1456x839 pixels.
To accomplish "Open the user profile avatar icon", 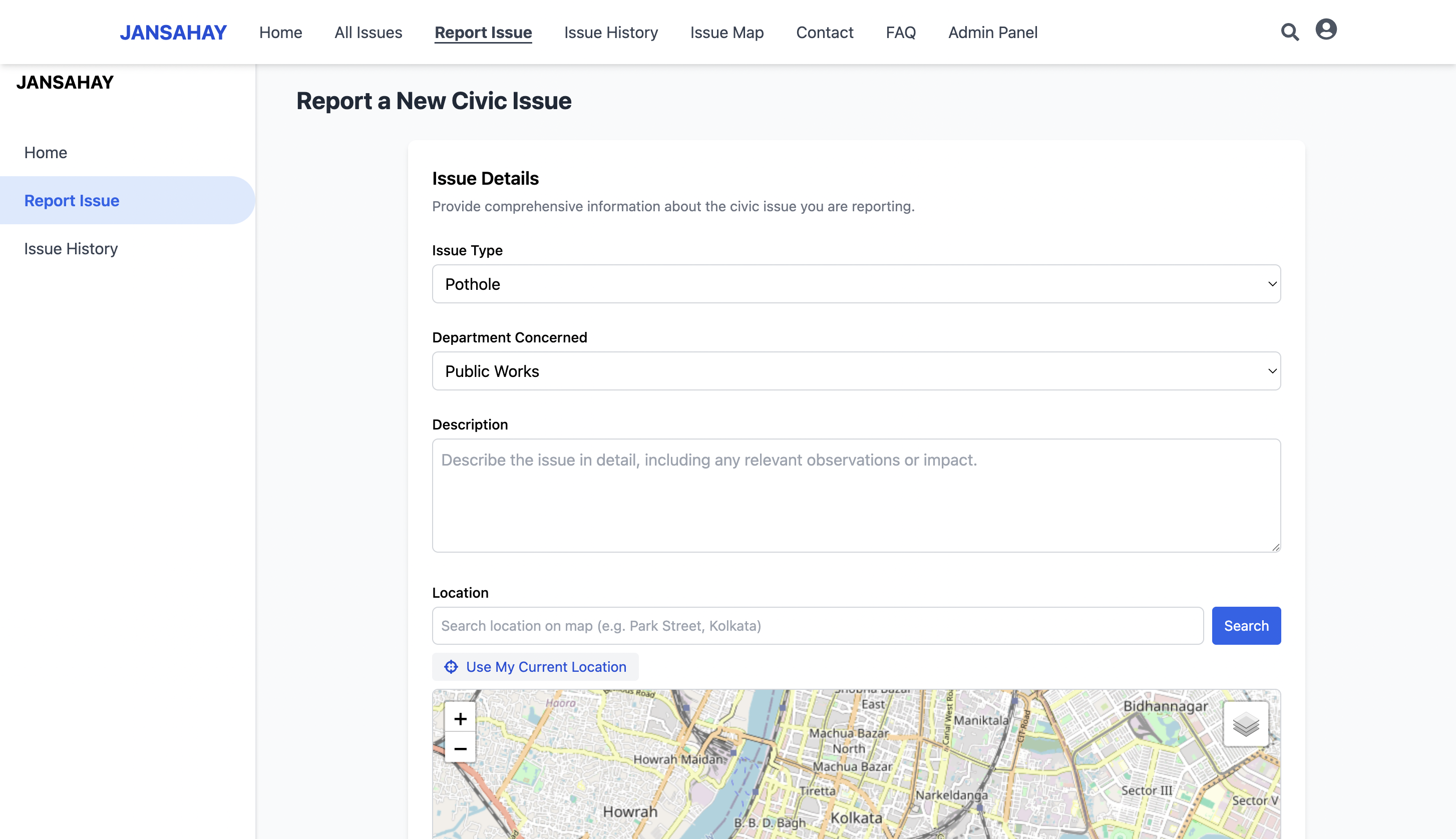I will click(1326, 30).
